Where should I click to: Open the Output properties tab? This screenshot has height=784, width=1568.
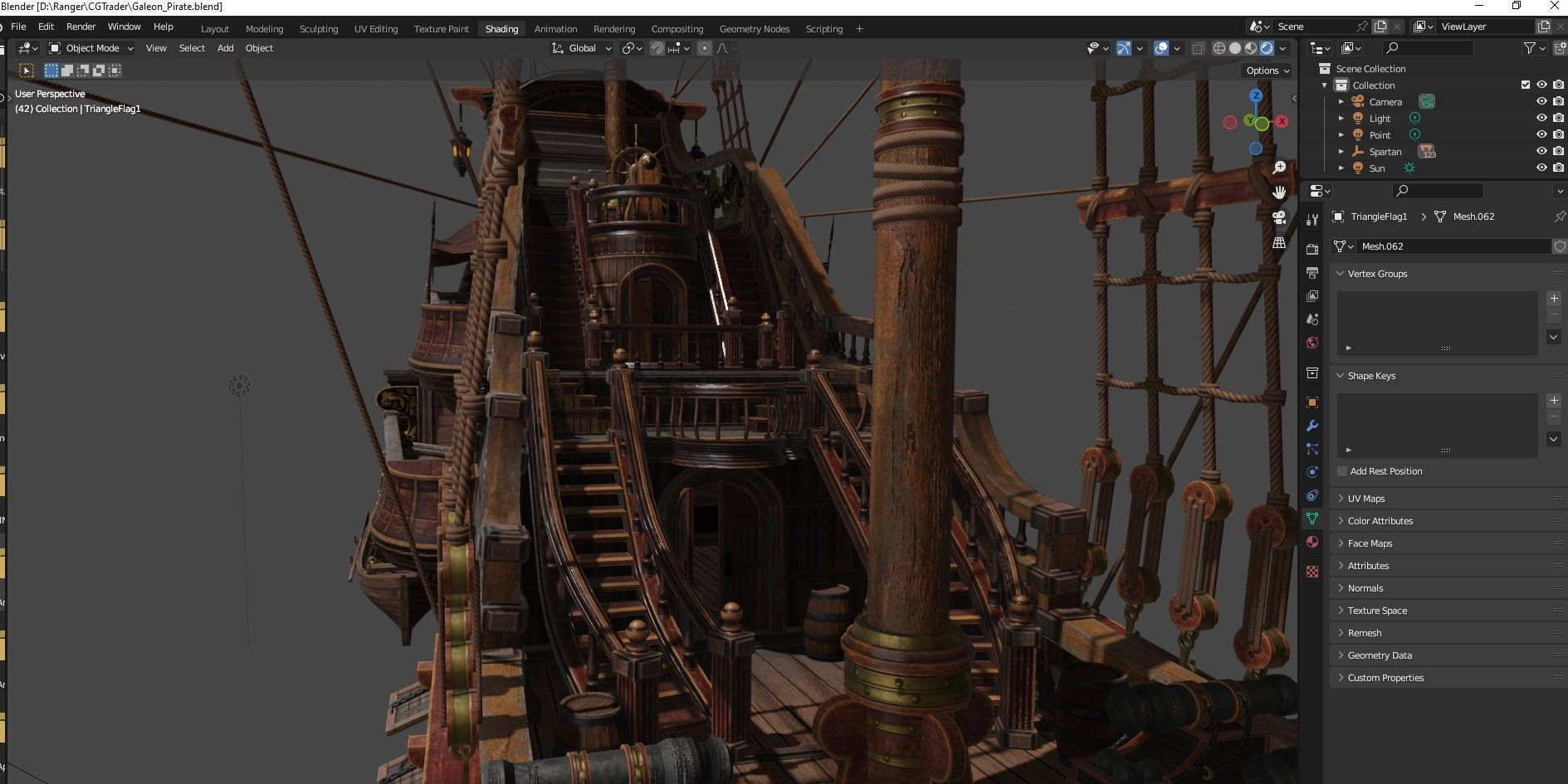point(1312,272)
